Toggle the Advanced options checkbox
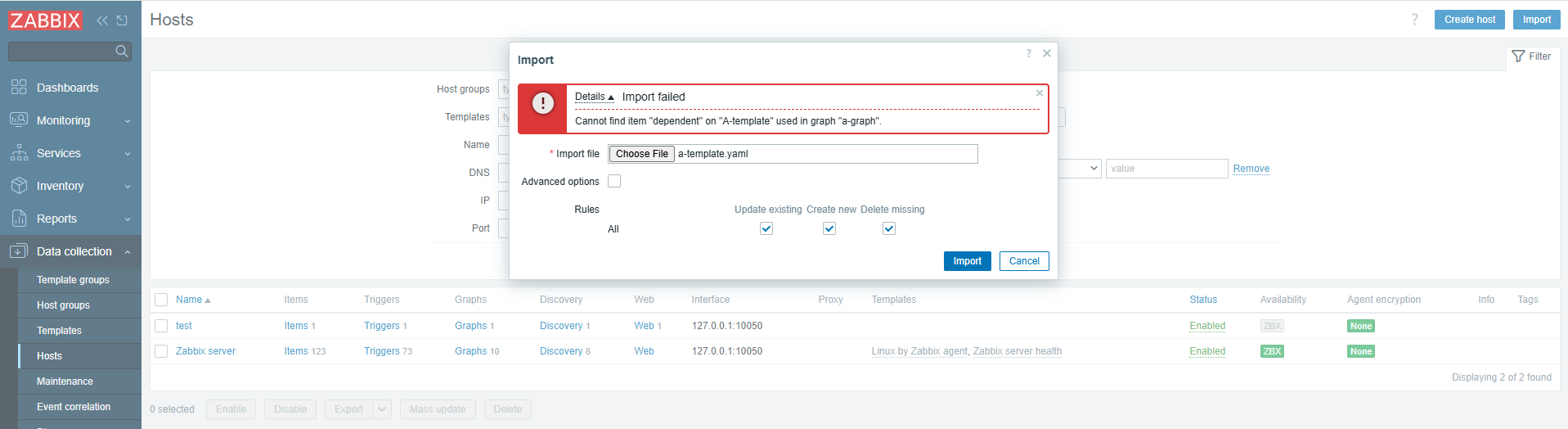Viewport: 1568px width, 429px height. 614,181
